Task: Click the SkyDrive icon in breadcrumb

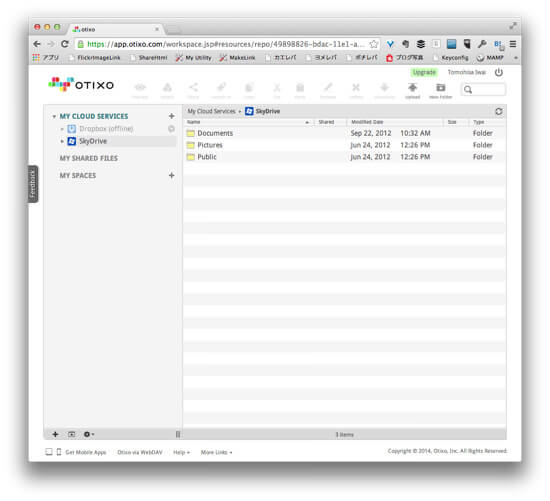Action: tap(249, 111)
